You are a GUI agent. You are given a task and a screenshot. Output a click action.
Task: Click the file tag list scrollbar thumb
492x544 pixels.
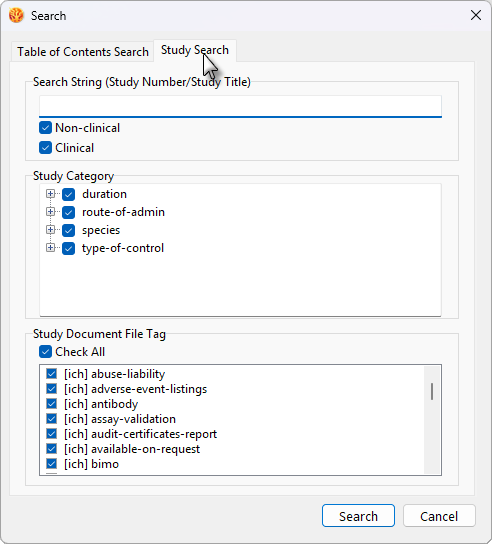pyautogui.click(x=432, y=391)
